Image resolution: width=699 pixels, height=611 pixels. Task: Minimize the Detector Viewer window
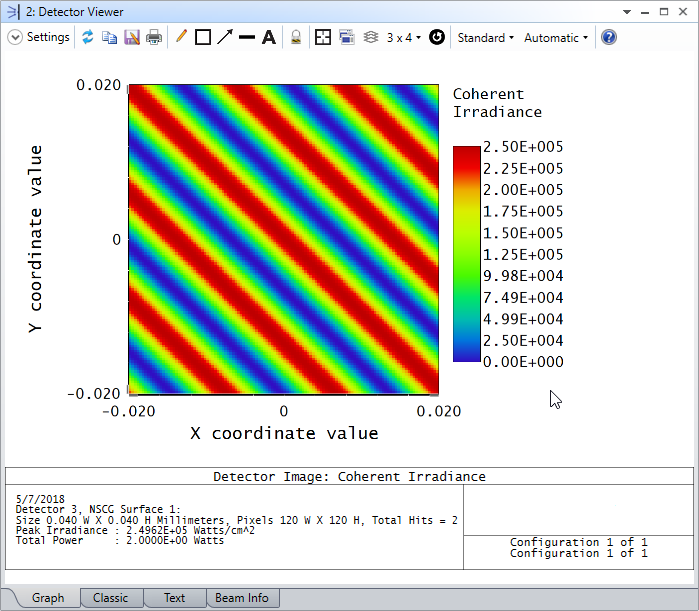click(x=645, y=12)
